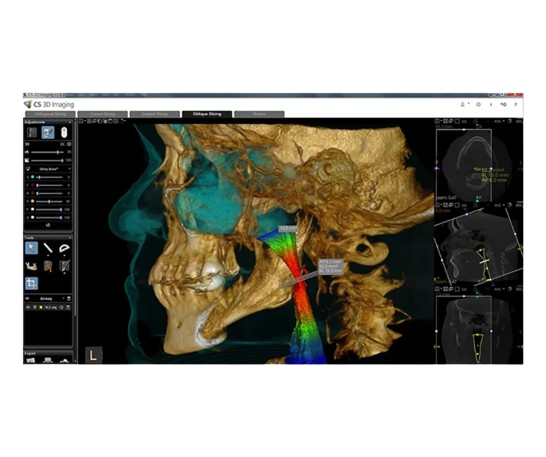This screenshot has width=546, height=457.
Task: Select the white capsule rendering mode icon
Action: [x=64, y=133]
